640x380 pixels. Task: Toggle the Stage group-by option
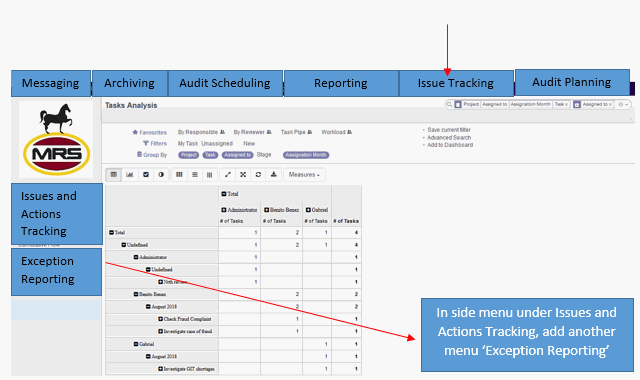pos(264,155)
